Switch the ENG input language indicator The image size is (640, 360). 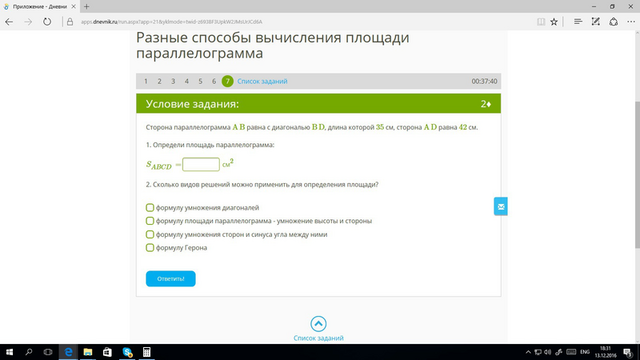[585, 352]
